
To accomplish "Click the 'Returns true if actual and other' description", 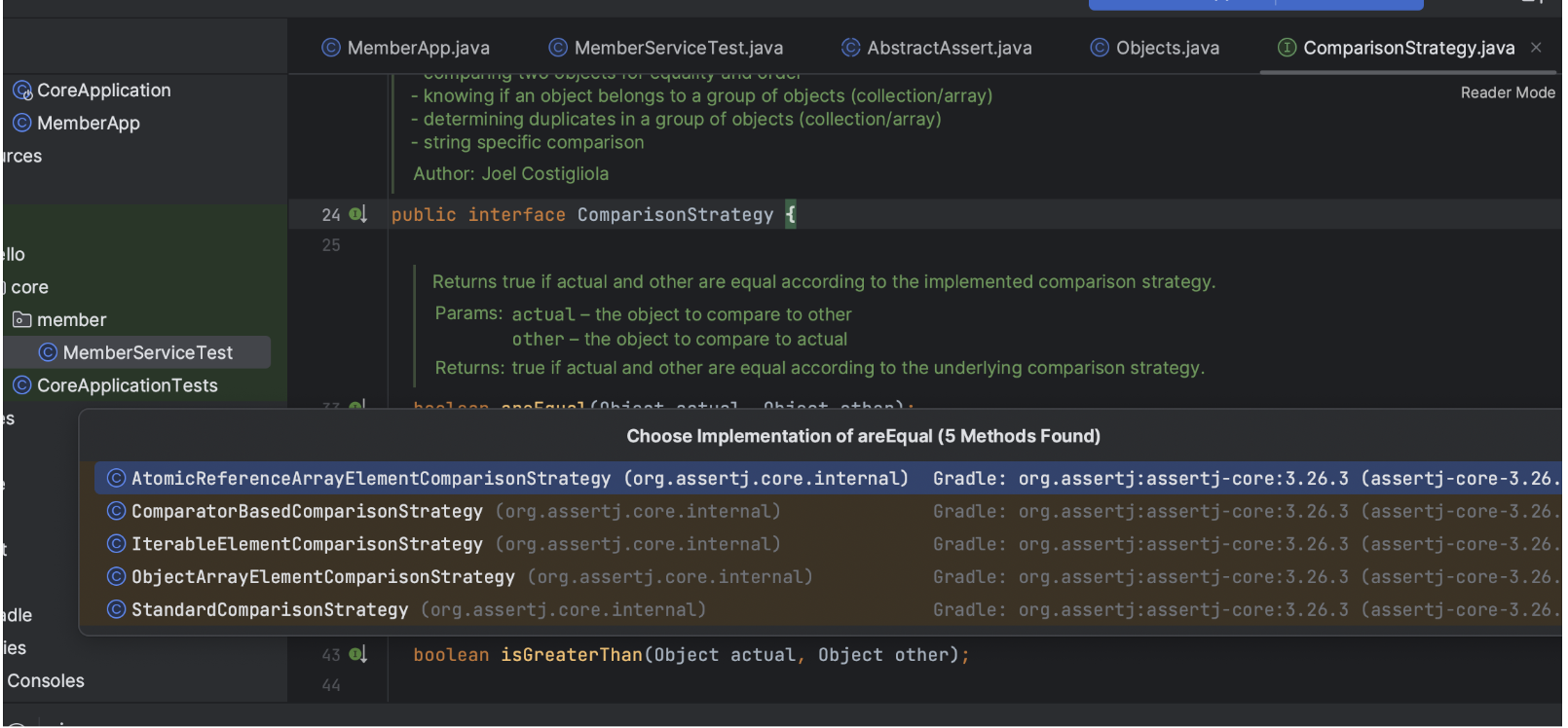I will pyautogui.click(x=824, y=281).
